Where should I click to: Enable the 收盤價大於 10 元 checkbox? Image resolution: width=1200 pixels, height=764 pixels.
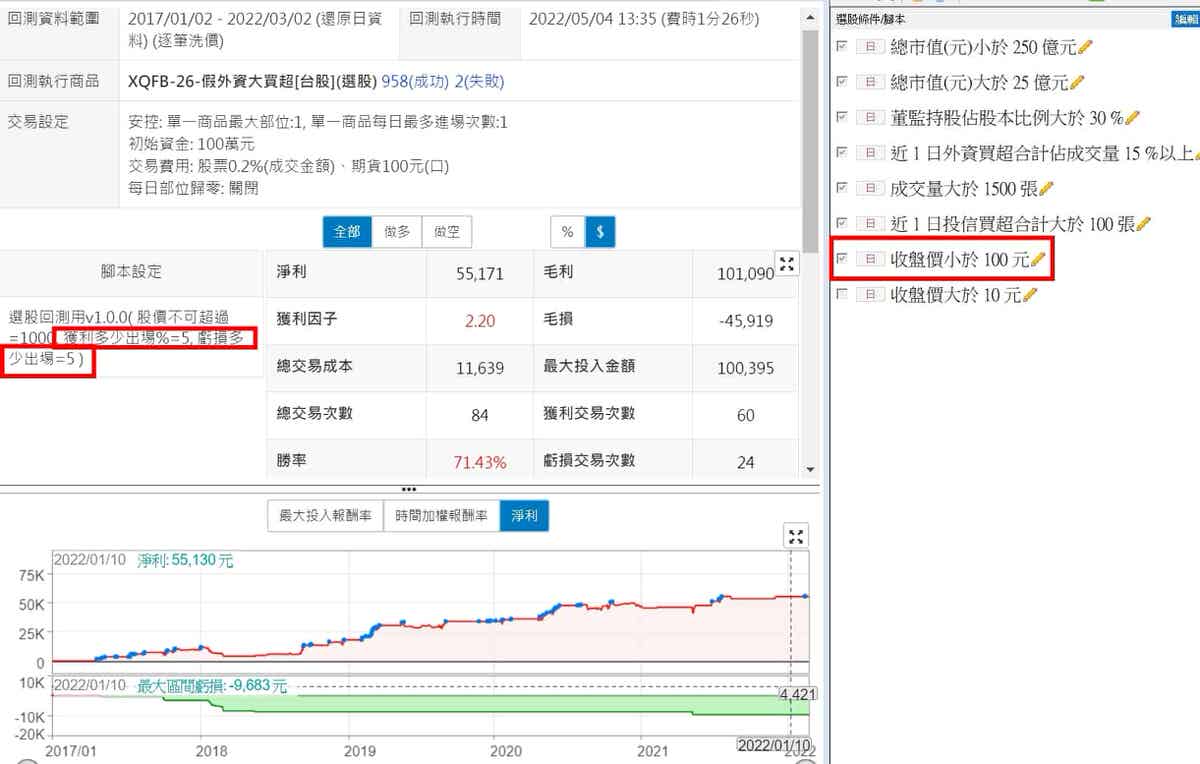coord(842,295)
